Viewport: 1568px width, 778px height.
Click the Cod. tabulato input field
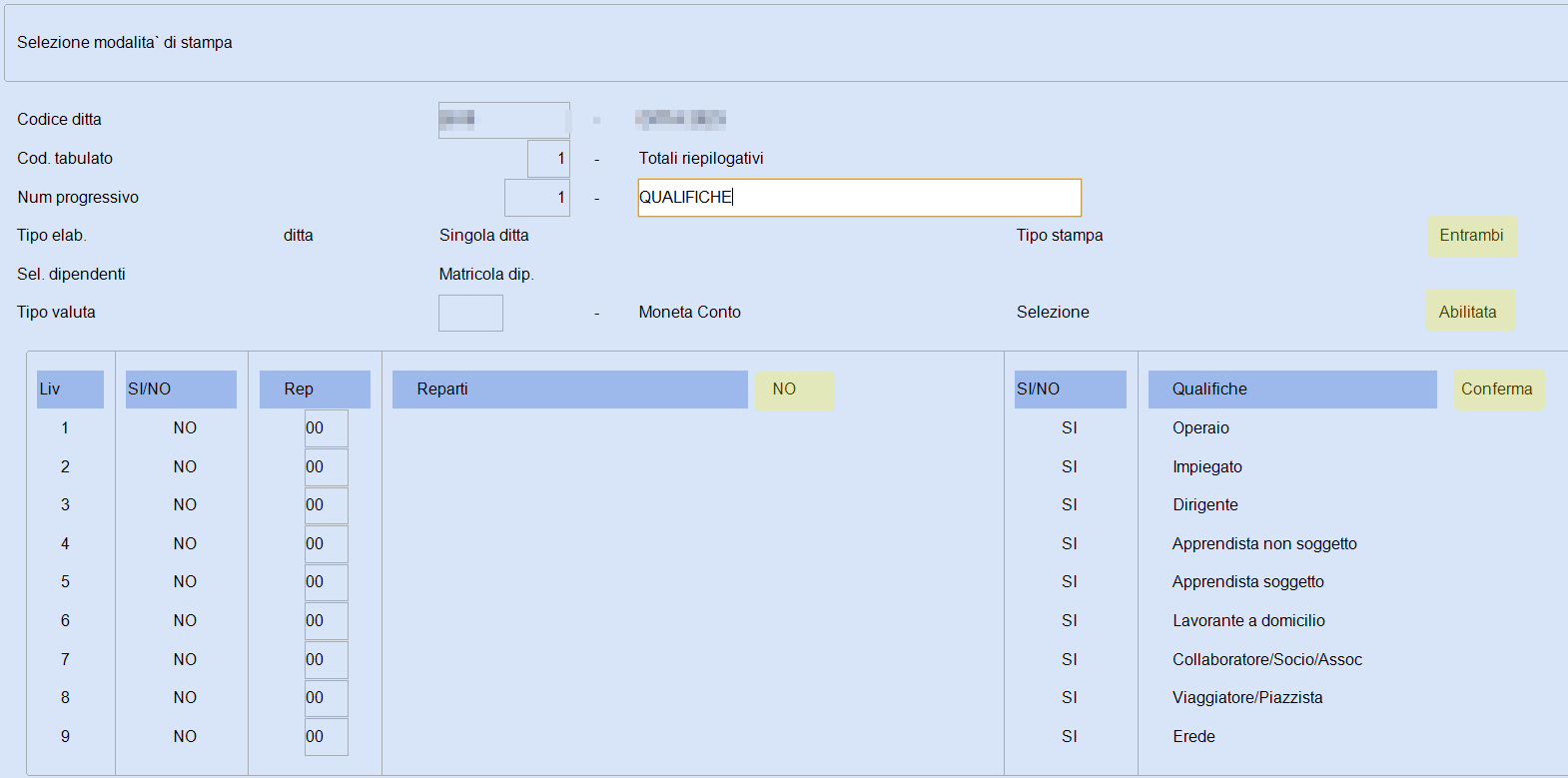548,159
